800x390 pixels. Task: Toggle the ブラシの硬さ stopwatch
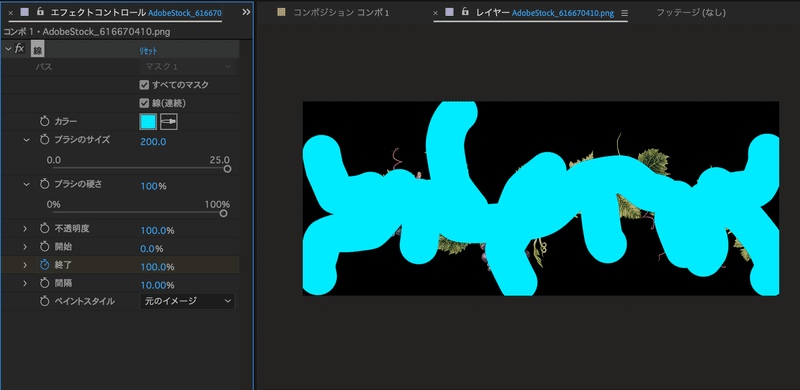coord(44,185)
